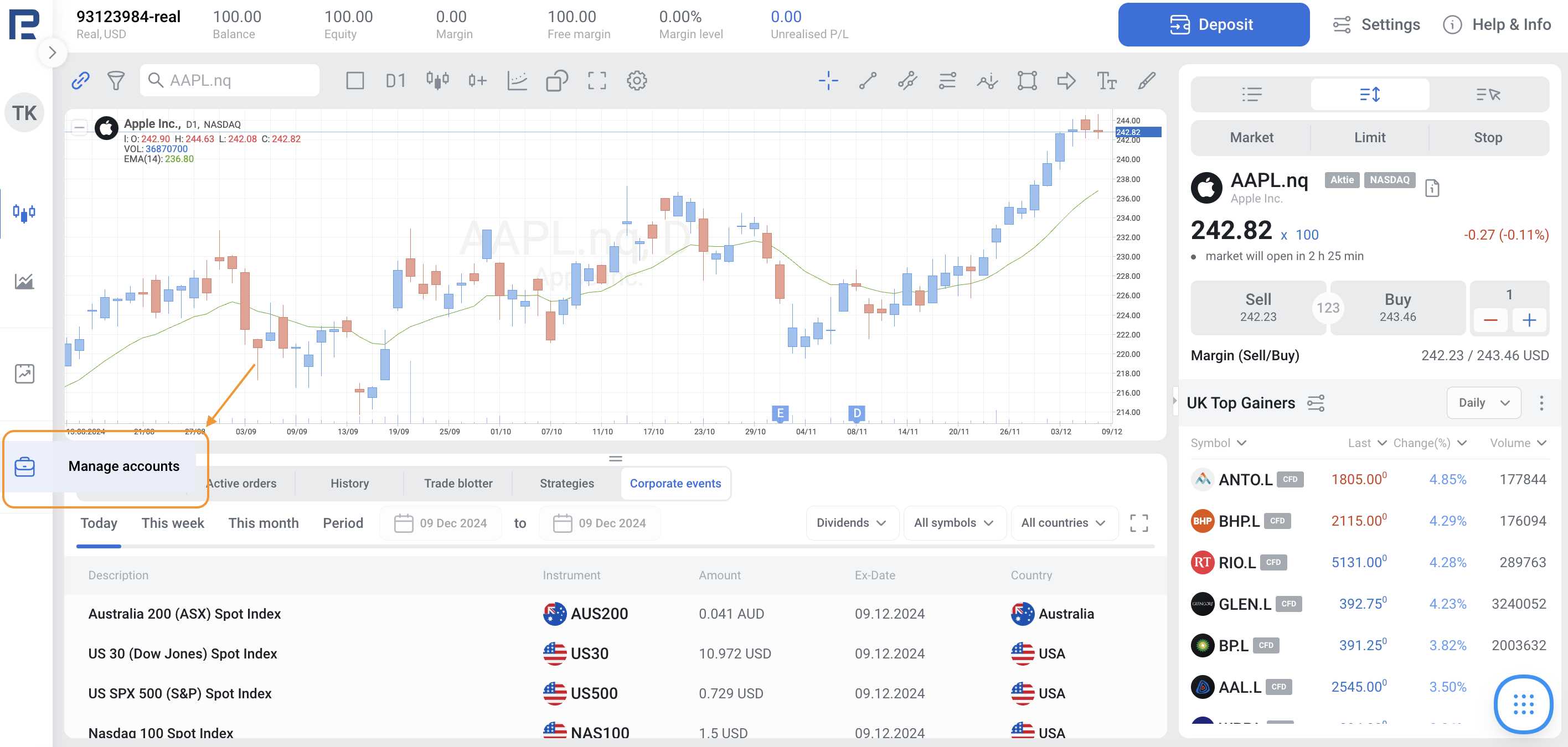Image resolution: width=1568 pixels, height=747 pixels.
Task: Select the crosshair cursor tool
Action: [828, 80]
